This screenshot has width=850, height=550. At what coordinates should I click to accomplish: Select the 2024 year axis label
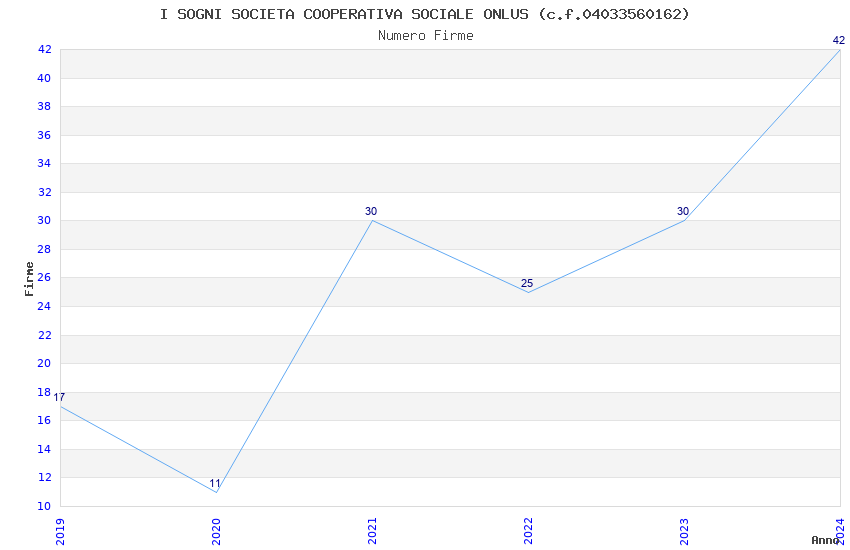[x=840, y=531]
